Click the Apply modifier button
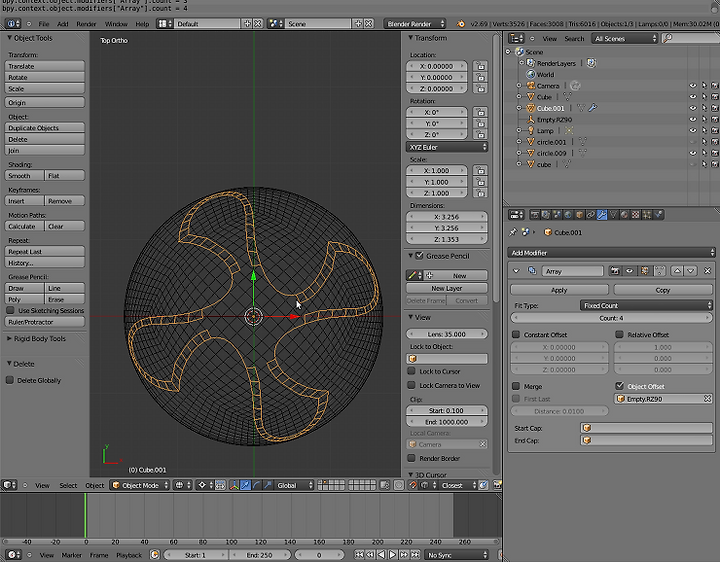This screenshot has height=562, width=720. click(559, 290)
